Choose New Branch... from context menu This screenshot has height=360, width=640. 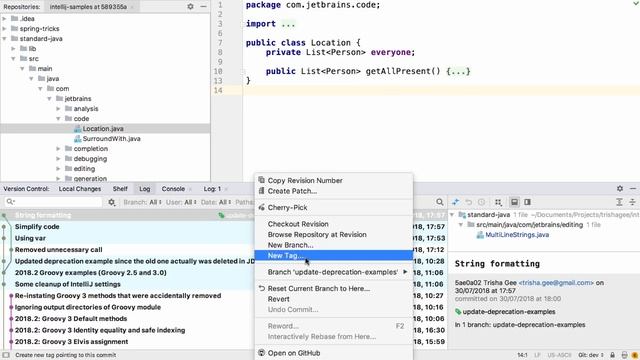click(333, 245)
